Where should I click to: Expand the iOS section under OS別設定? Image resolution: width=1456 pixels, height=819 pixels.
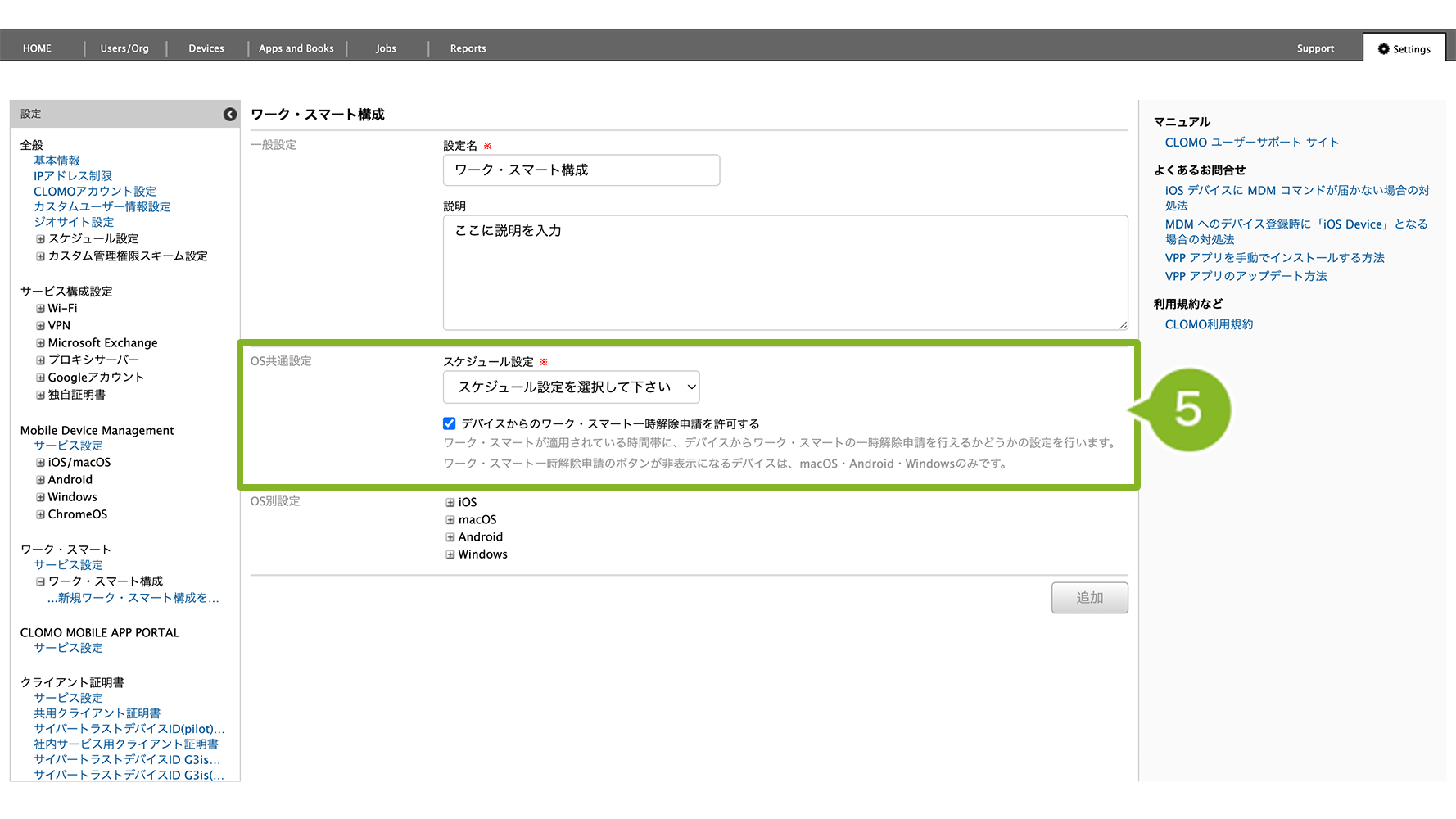pos(450,503)
